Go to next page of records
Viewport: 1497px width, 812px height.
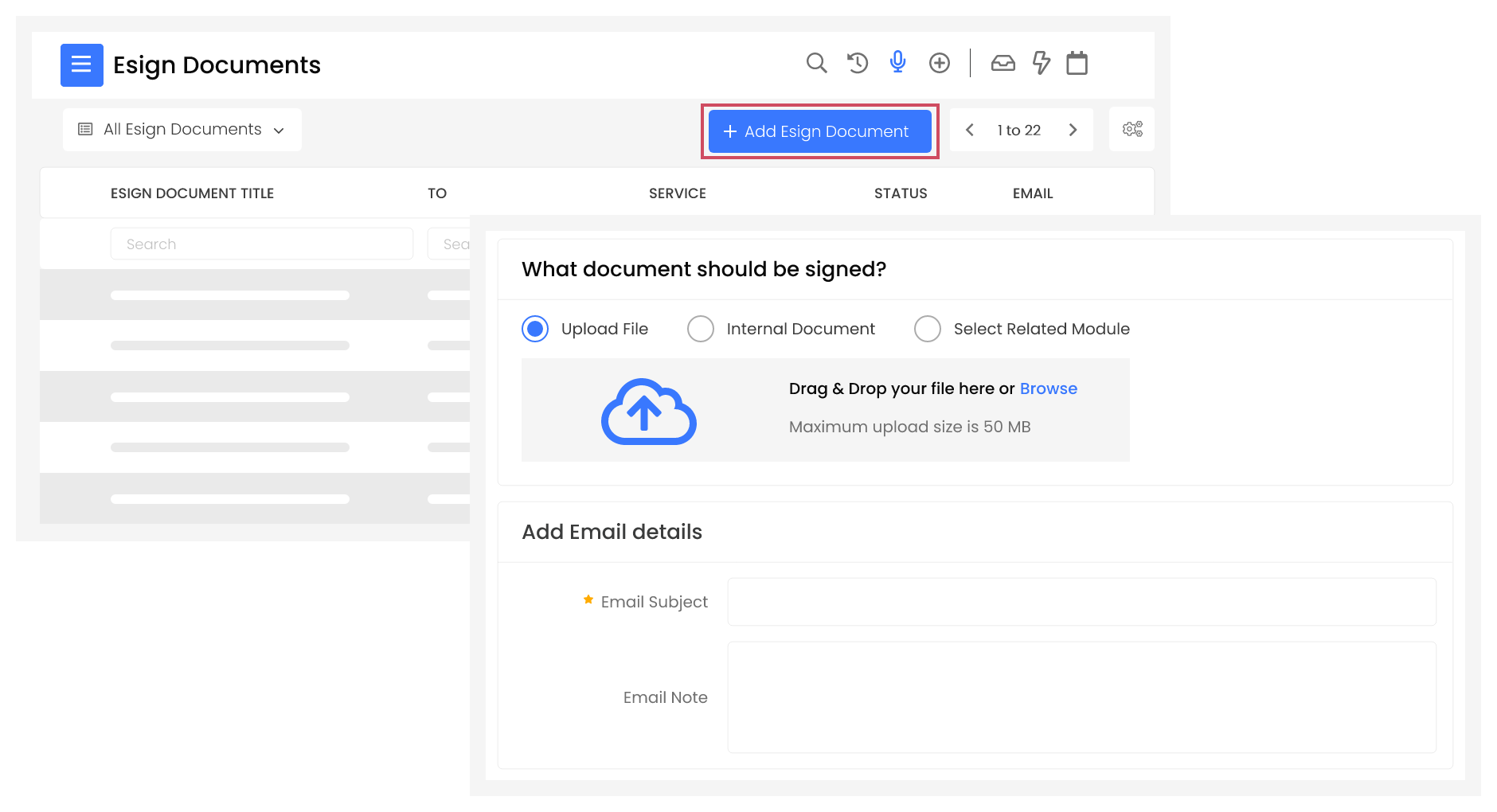[1073, 130]
